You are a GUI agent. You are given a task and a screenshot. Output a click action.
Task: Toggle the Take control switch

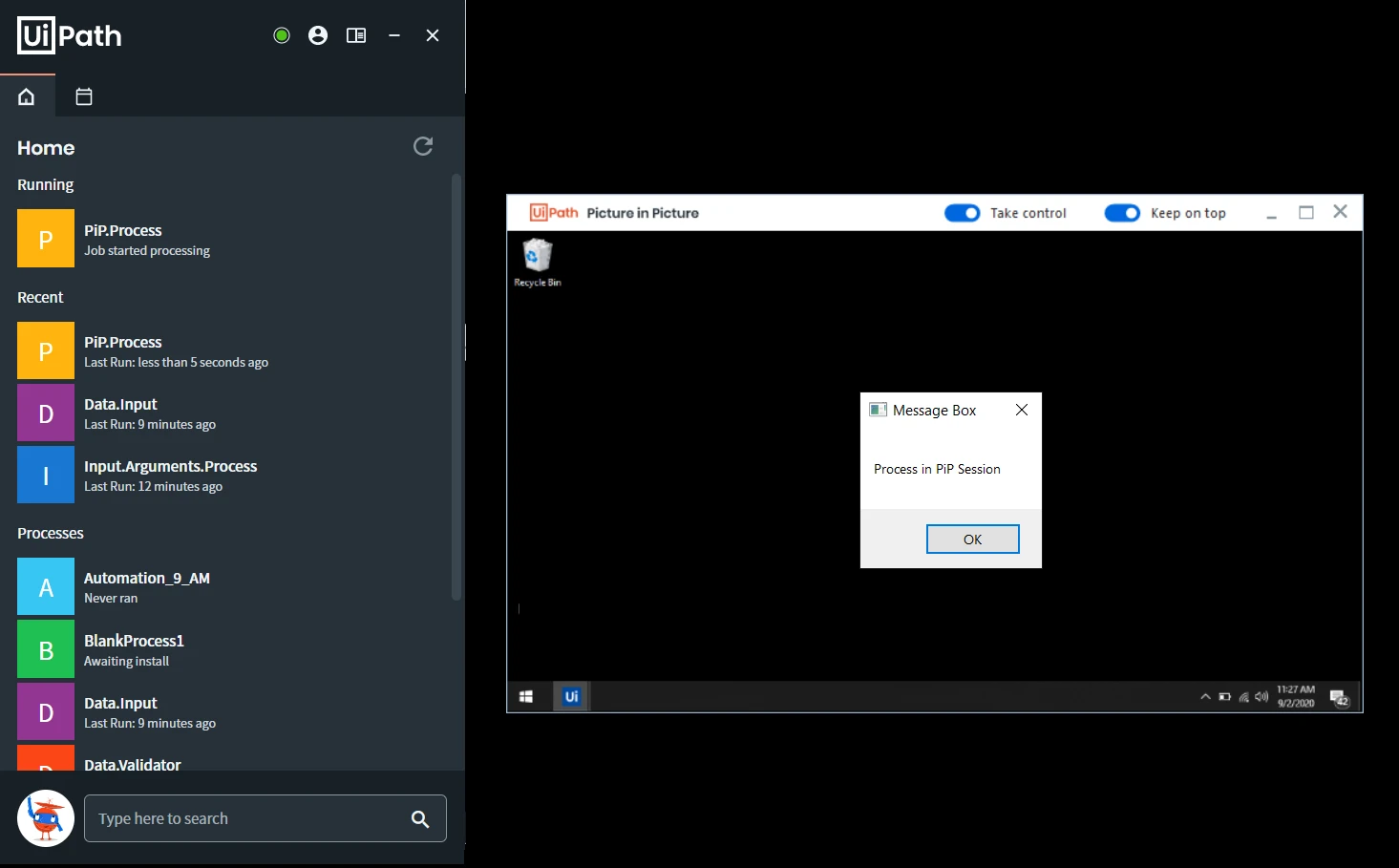[x=962, y=213]
